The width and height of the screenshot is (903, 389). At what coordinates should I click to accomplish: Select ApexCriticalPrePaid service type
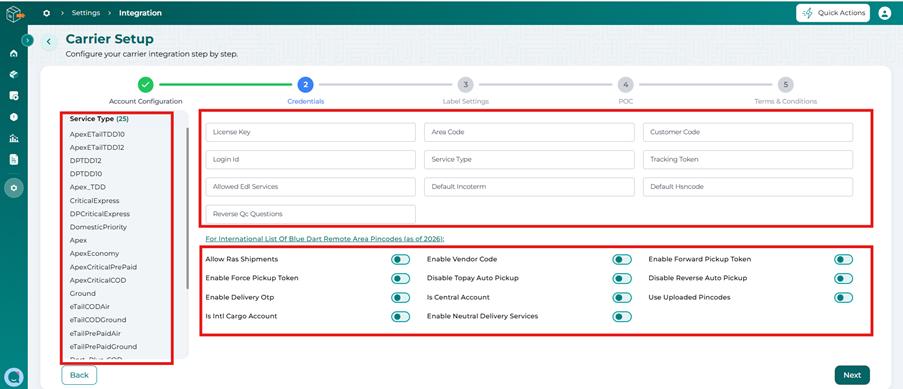103,267
